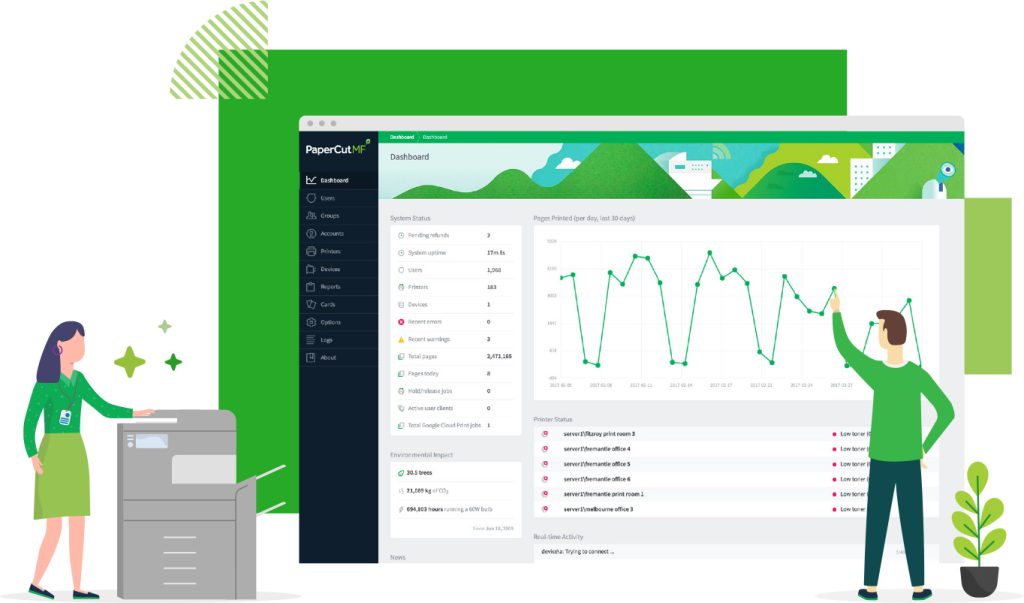Select the Accounts icon in left navigation

click(311, 234)
